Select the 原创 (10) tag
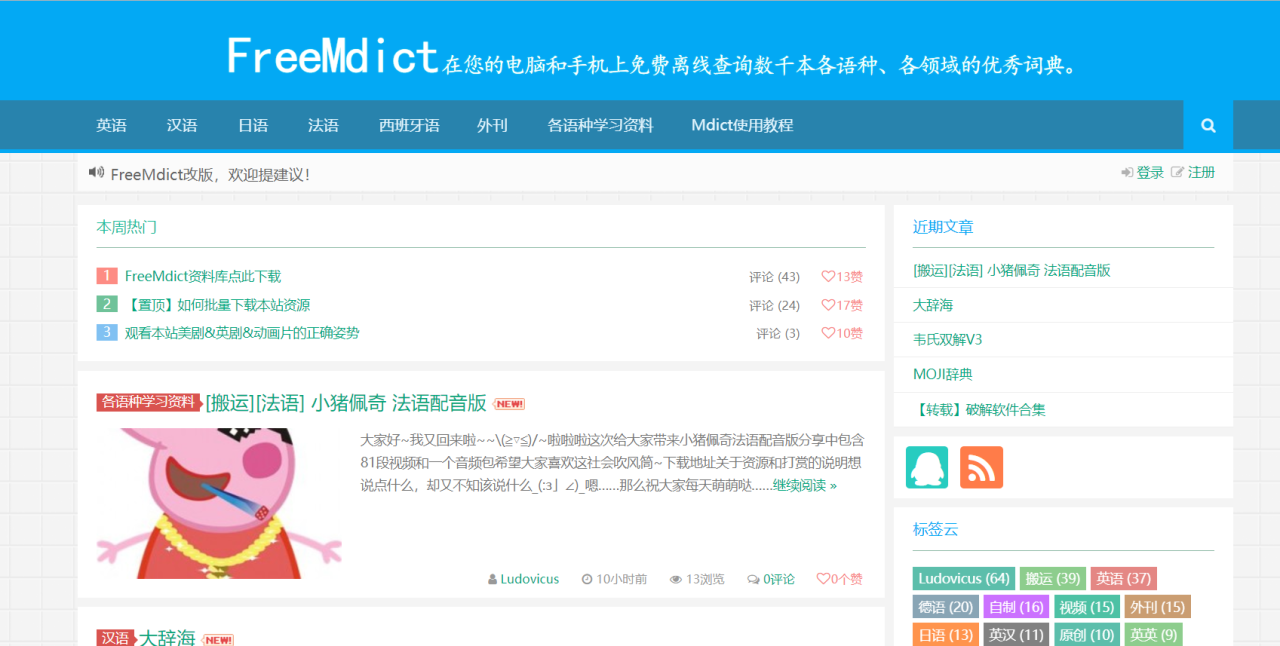1280x646 pixels. (x=1087, y=635)
